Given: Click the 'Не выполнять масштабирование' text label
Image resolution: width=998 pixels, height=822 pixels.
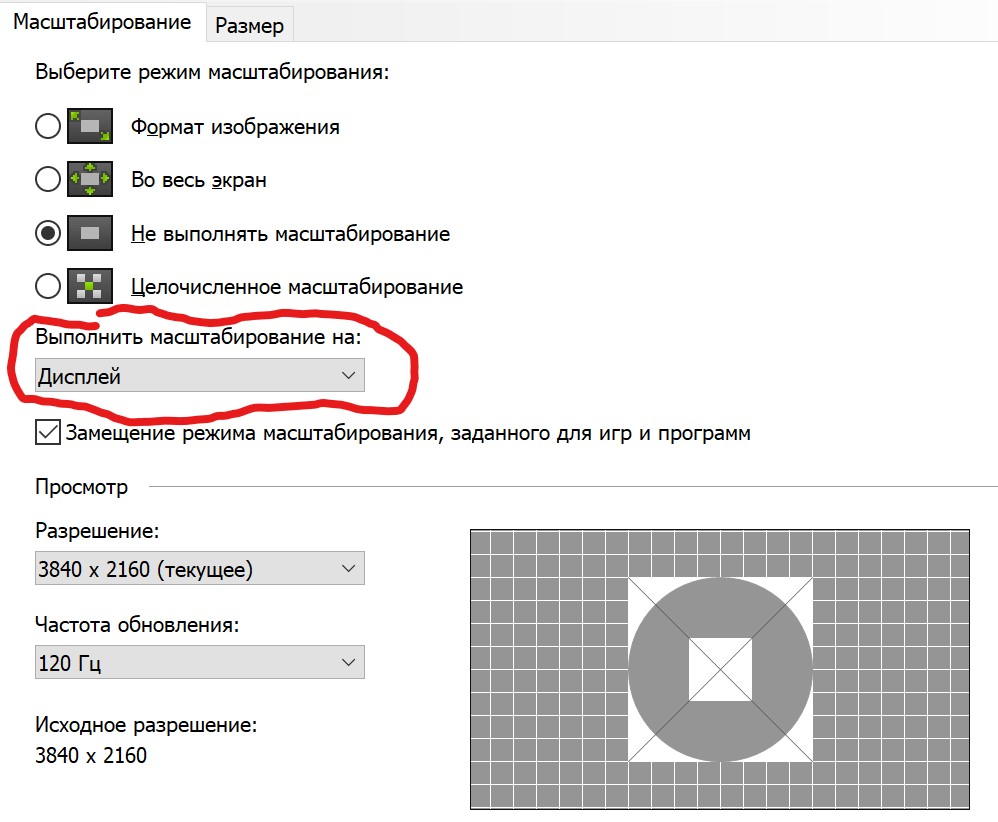Looking at the screenshot, I should (x=290, y=234).
